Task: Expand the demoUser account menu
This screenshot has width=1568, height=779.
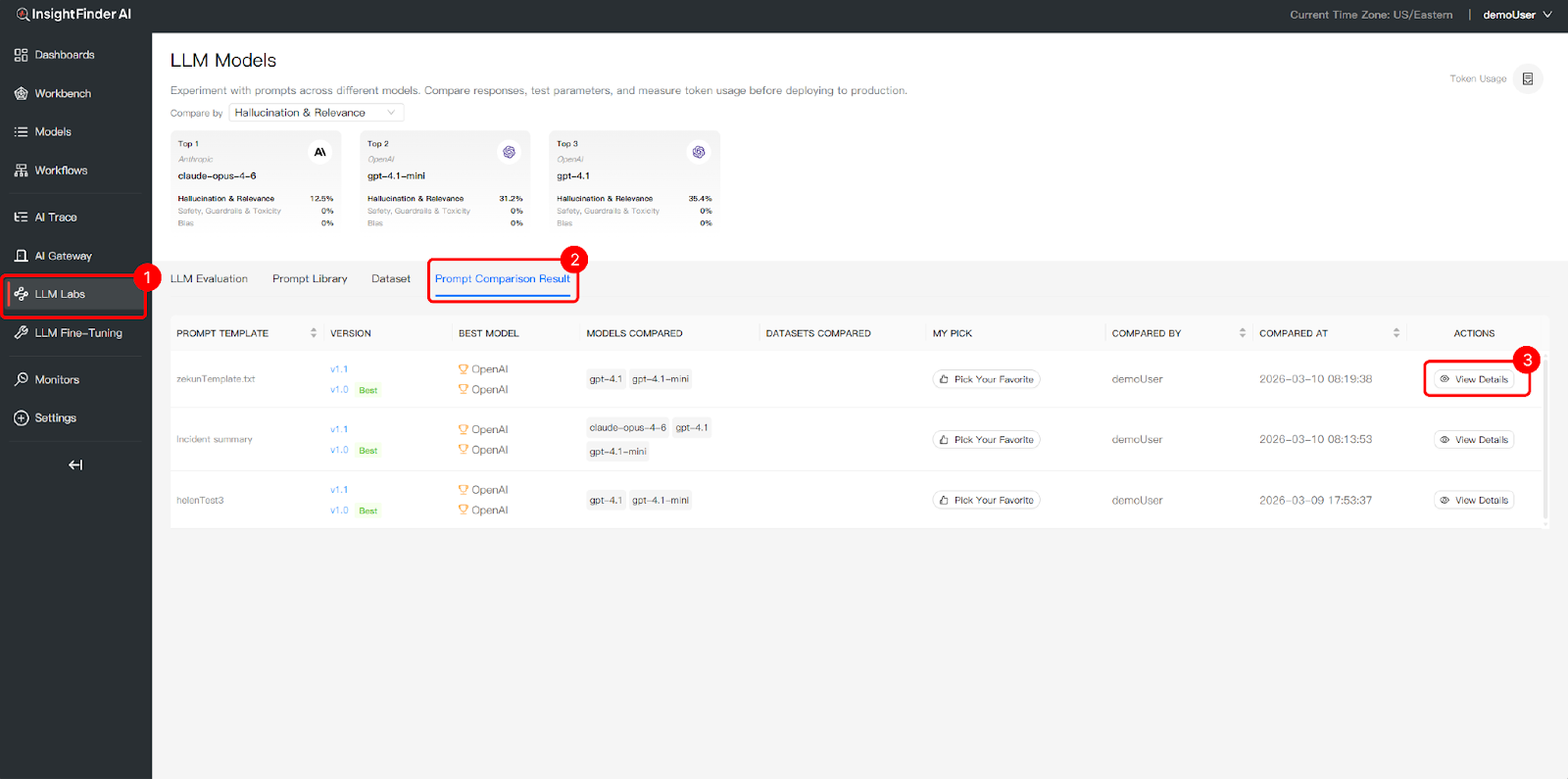Action: tap(1516, 15)
